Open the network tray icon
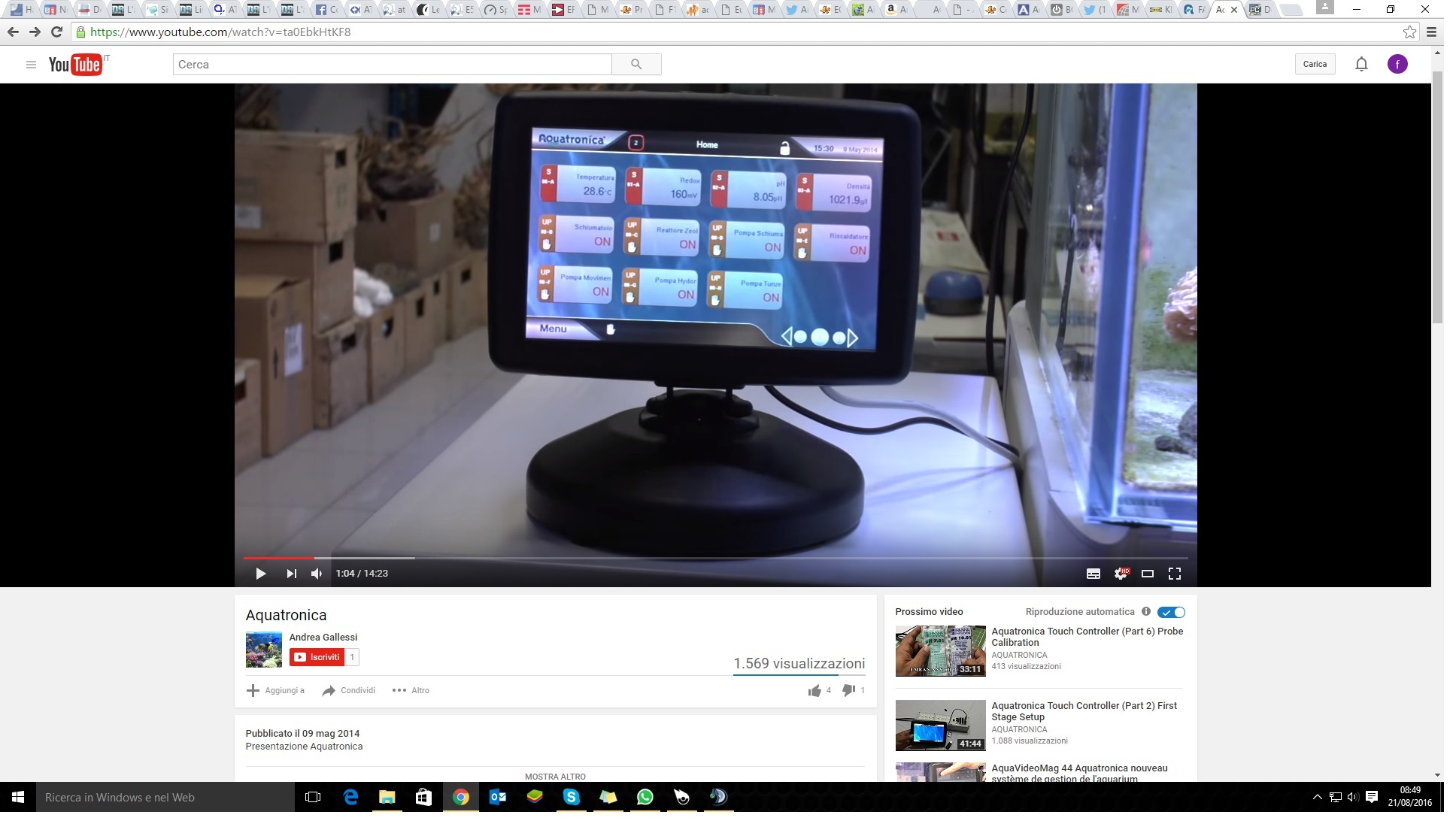 point(1335,797)
